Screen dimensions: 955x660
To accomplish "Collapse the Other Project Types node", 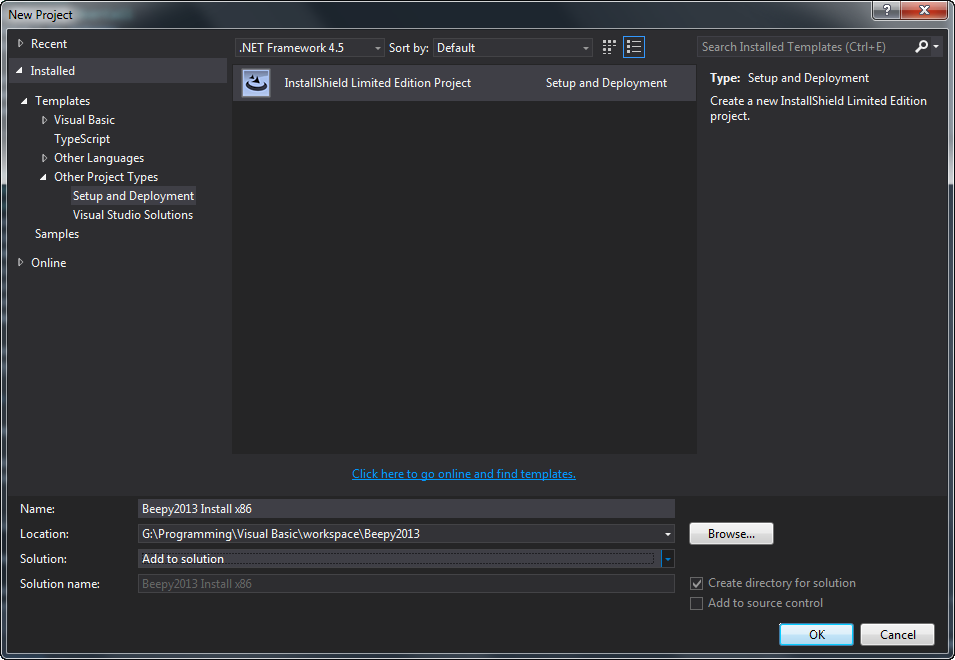I will click(43, 177).
